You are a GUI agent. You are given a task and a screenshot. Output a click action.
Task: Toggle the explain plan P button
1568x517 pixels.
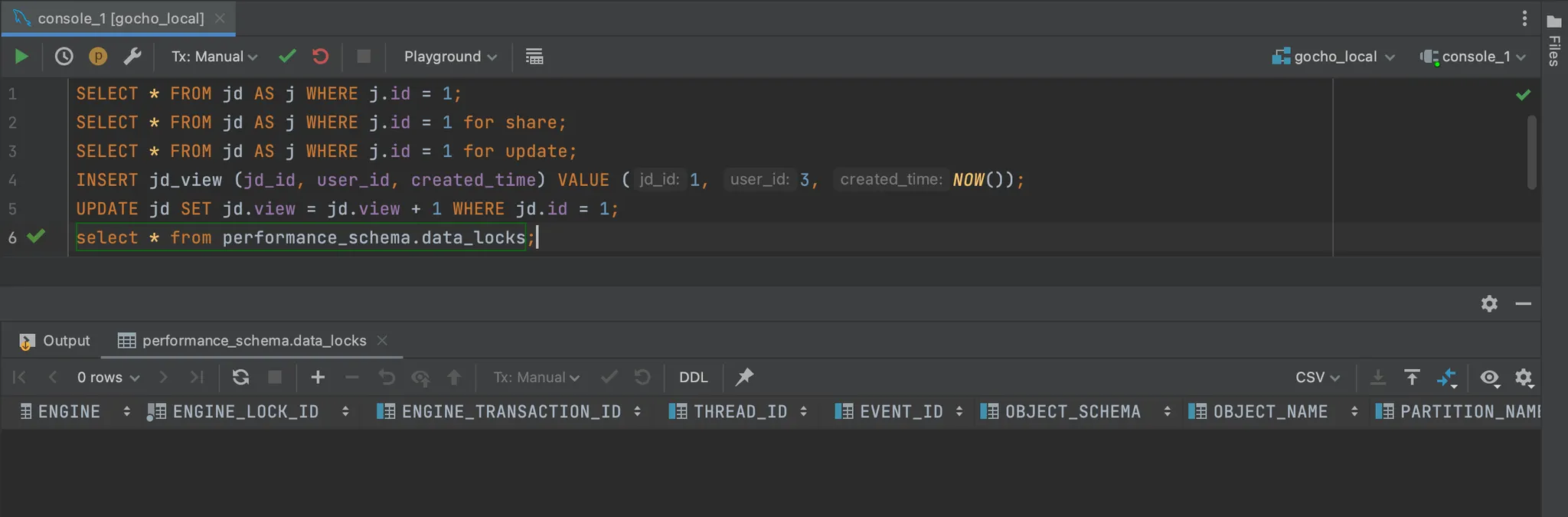(x=98, y=57)
